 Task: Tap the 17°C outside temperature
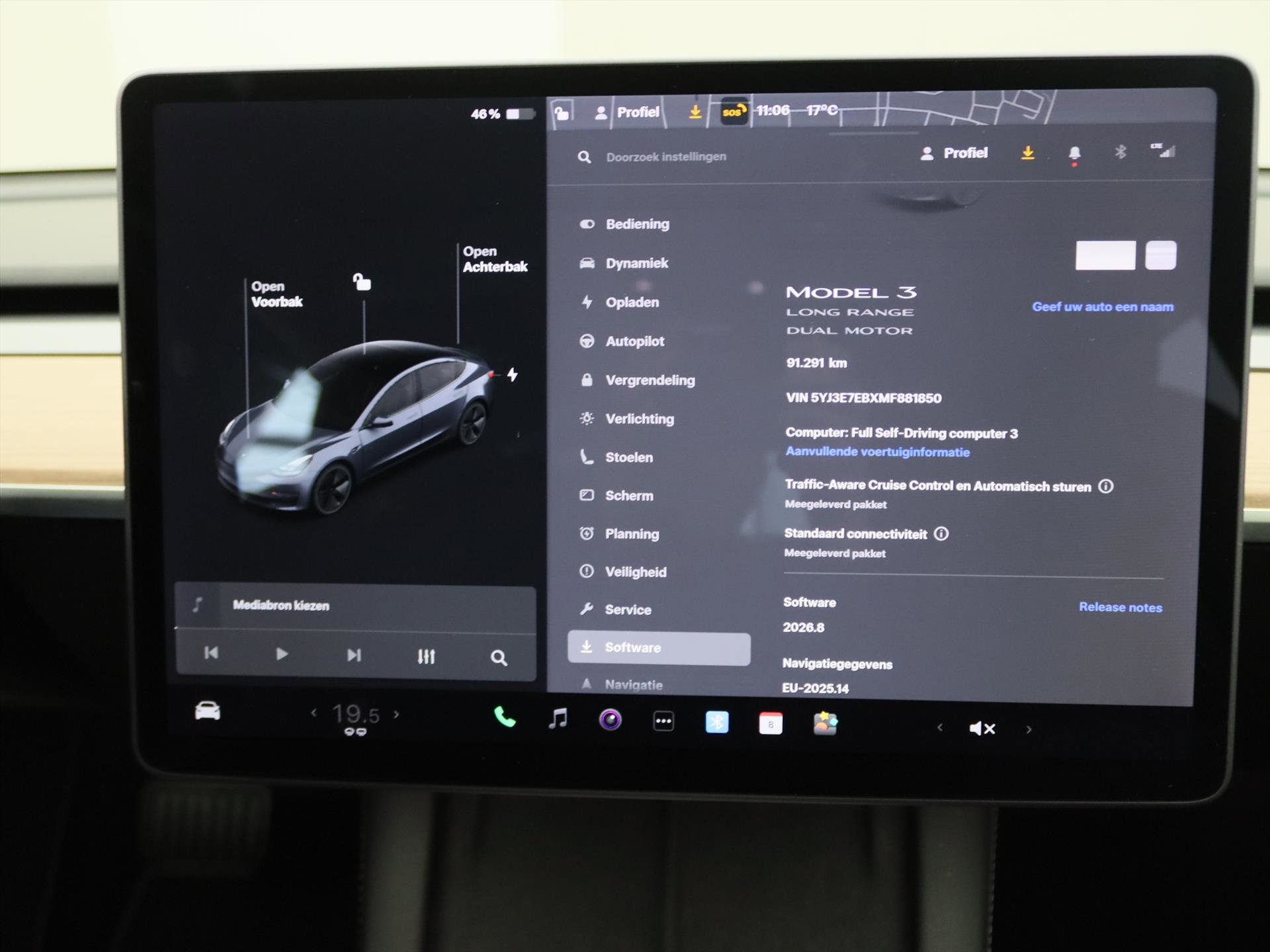822,110
